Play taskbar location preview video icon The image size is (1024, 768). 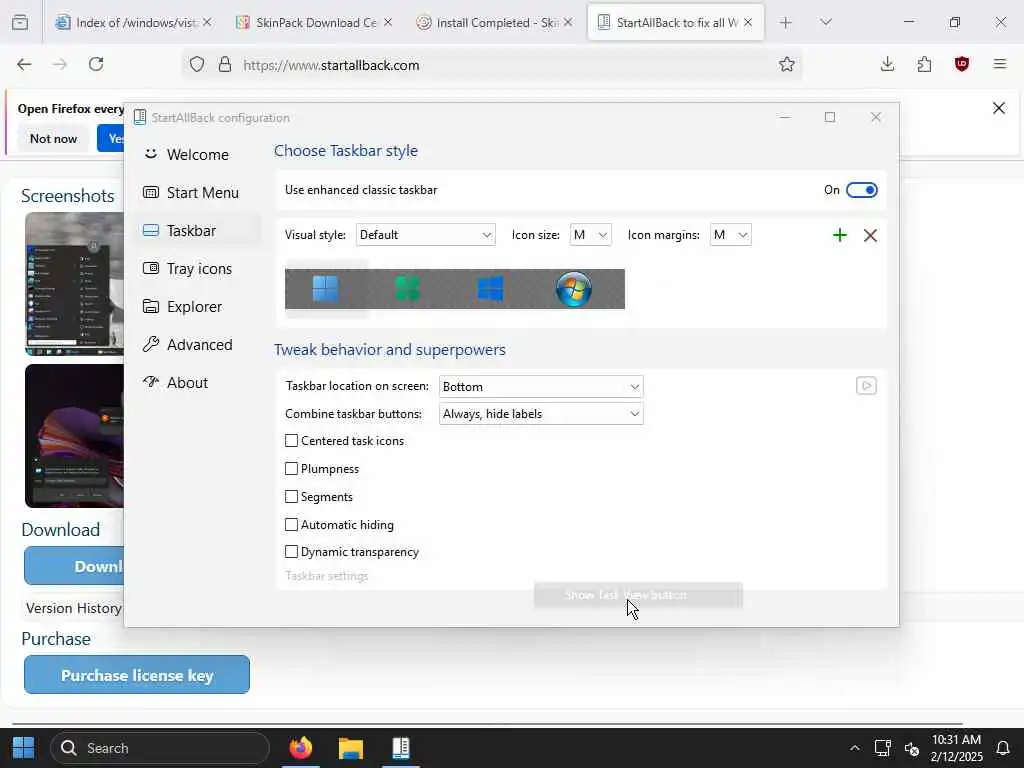(866, 385)
